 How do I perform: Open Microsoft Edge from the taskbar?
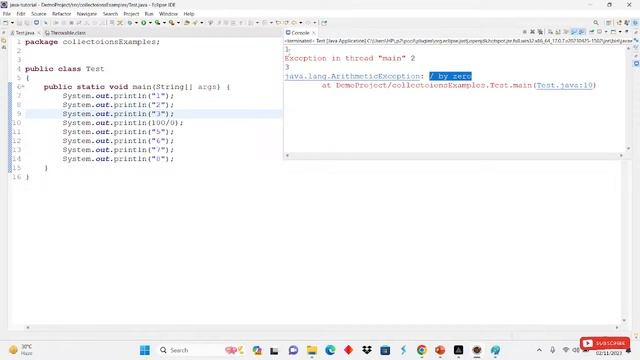click(x=330, y=350)
